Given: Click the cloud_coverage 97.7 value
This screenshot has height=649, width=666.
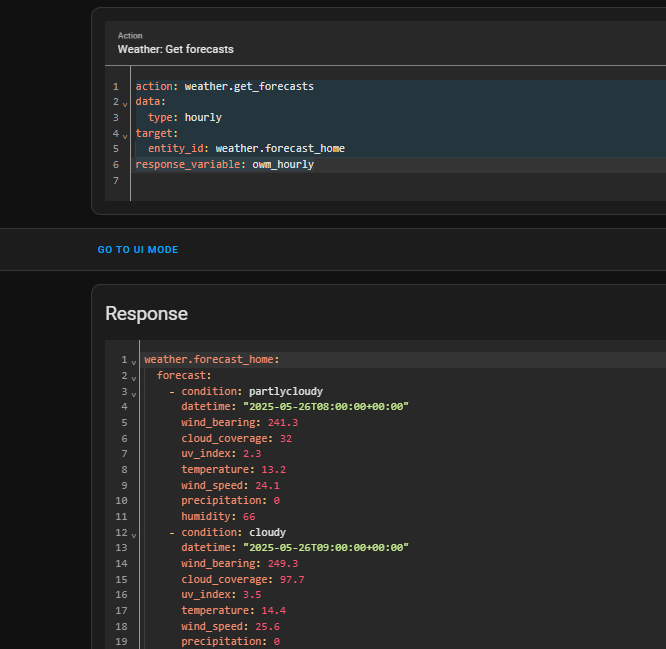Looking at the screenshot, I should 290,579.
